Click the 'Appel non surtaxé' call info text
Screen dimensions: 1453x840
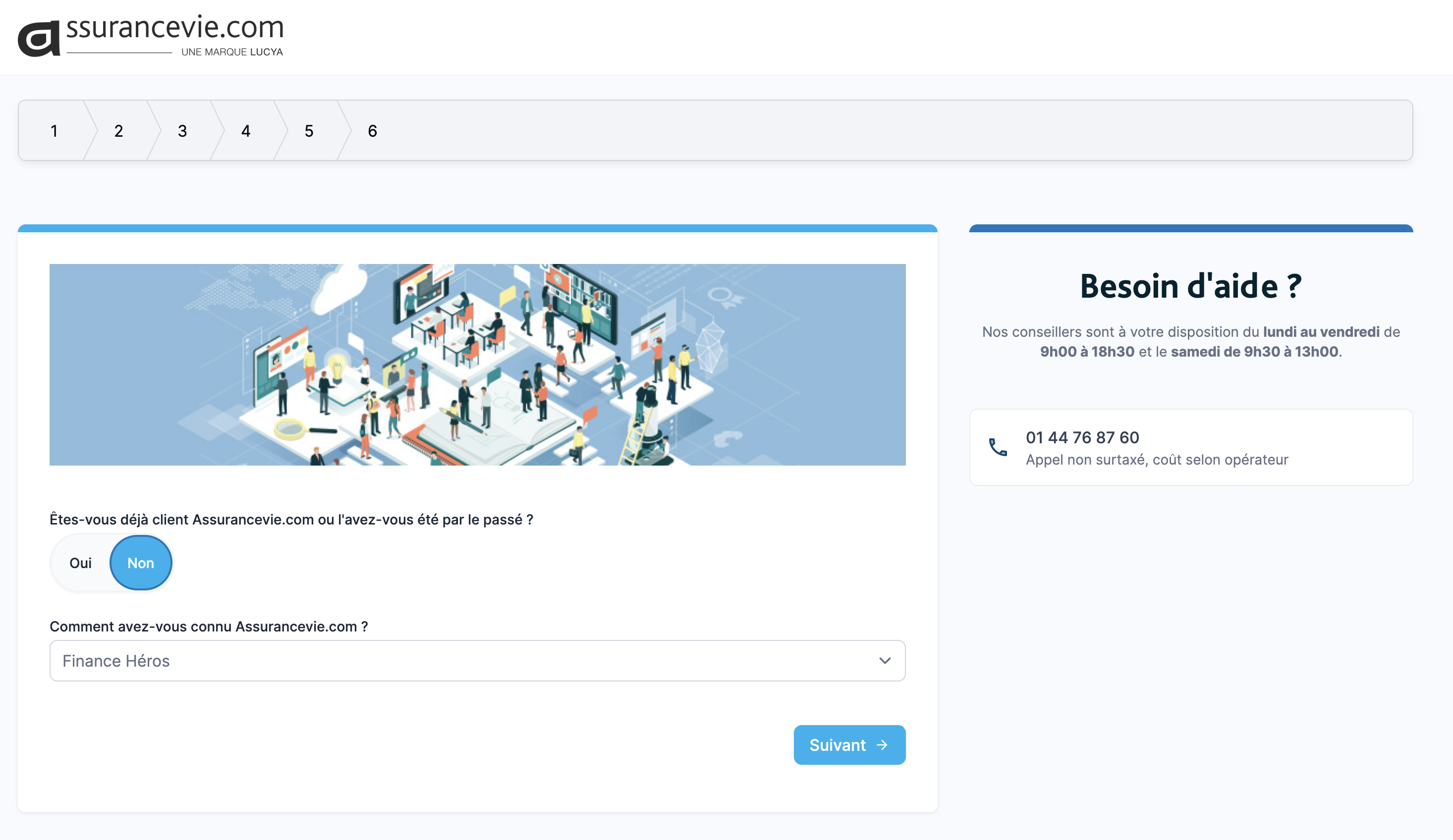pos(1156,460)
